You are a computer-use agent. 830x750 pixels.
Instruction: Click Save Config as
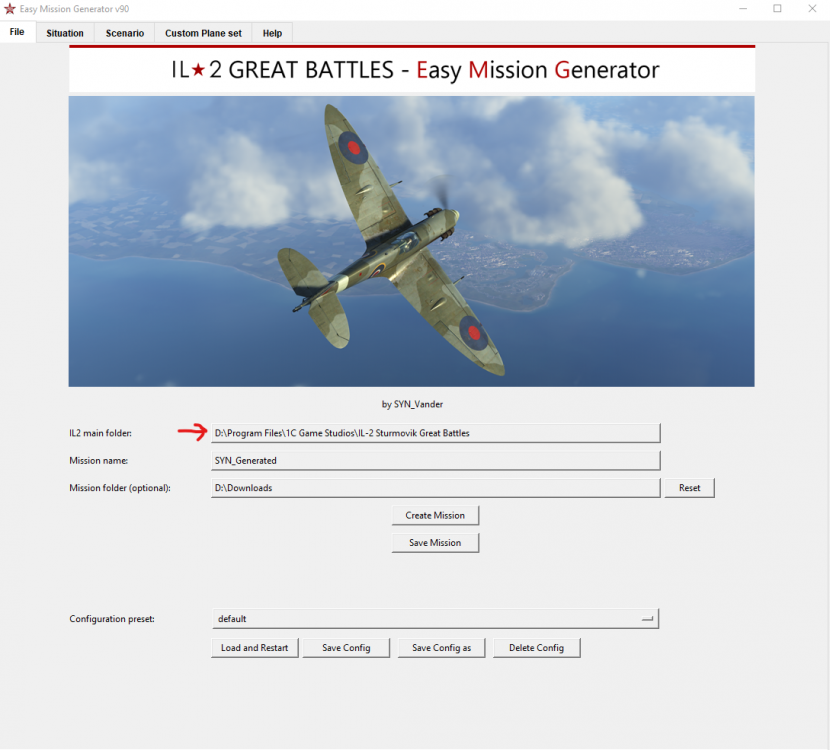click(x=441, y=647)
